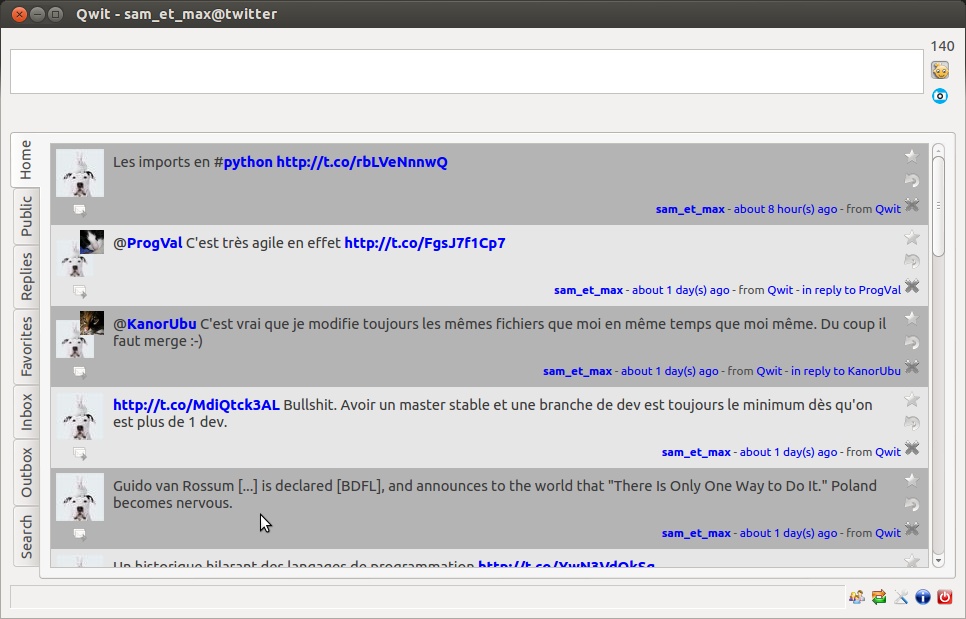Open the emoticon picker icon beside message box

pos(940,70)
